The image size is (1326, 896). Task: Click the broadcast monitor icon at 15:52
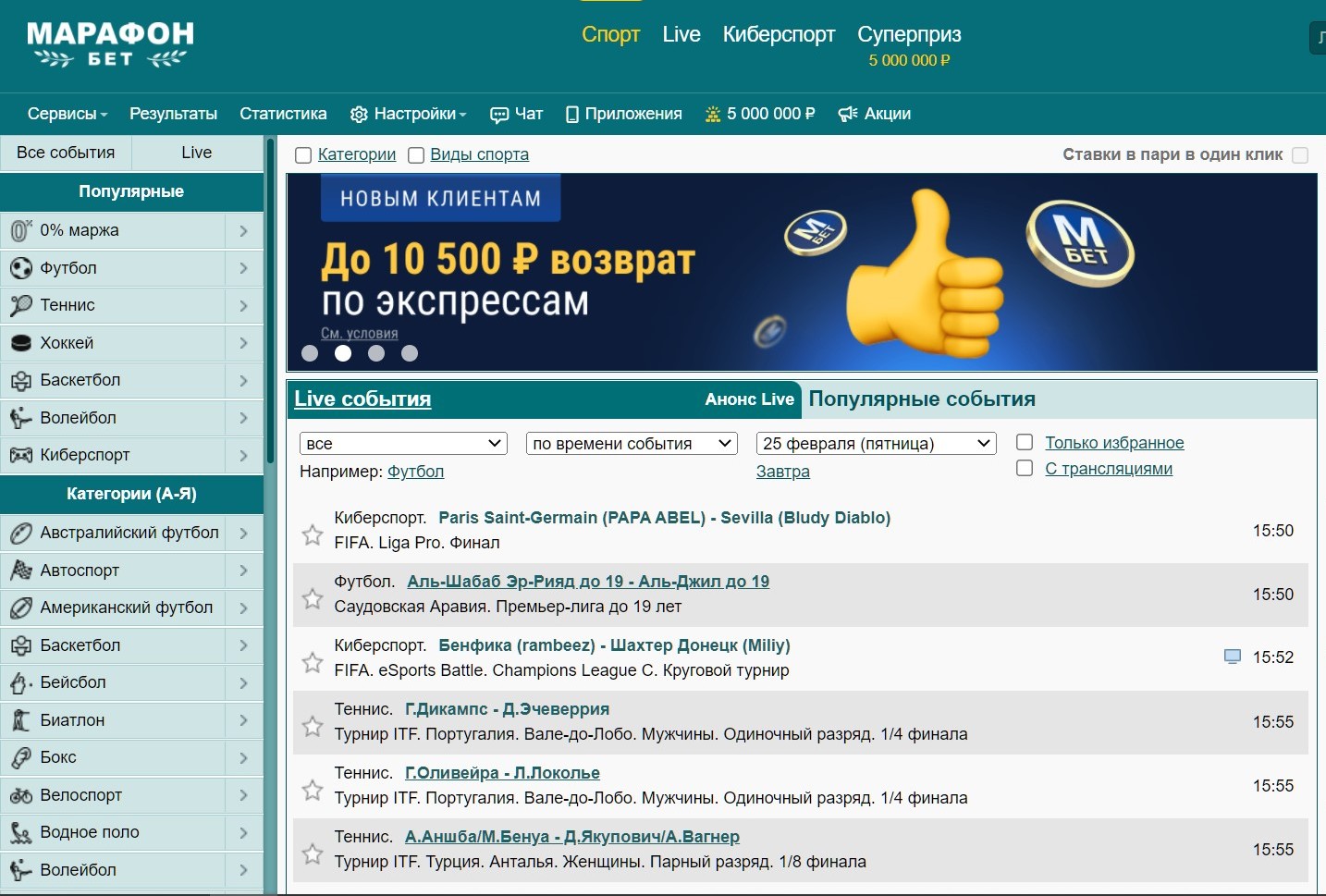point(1233,657)
